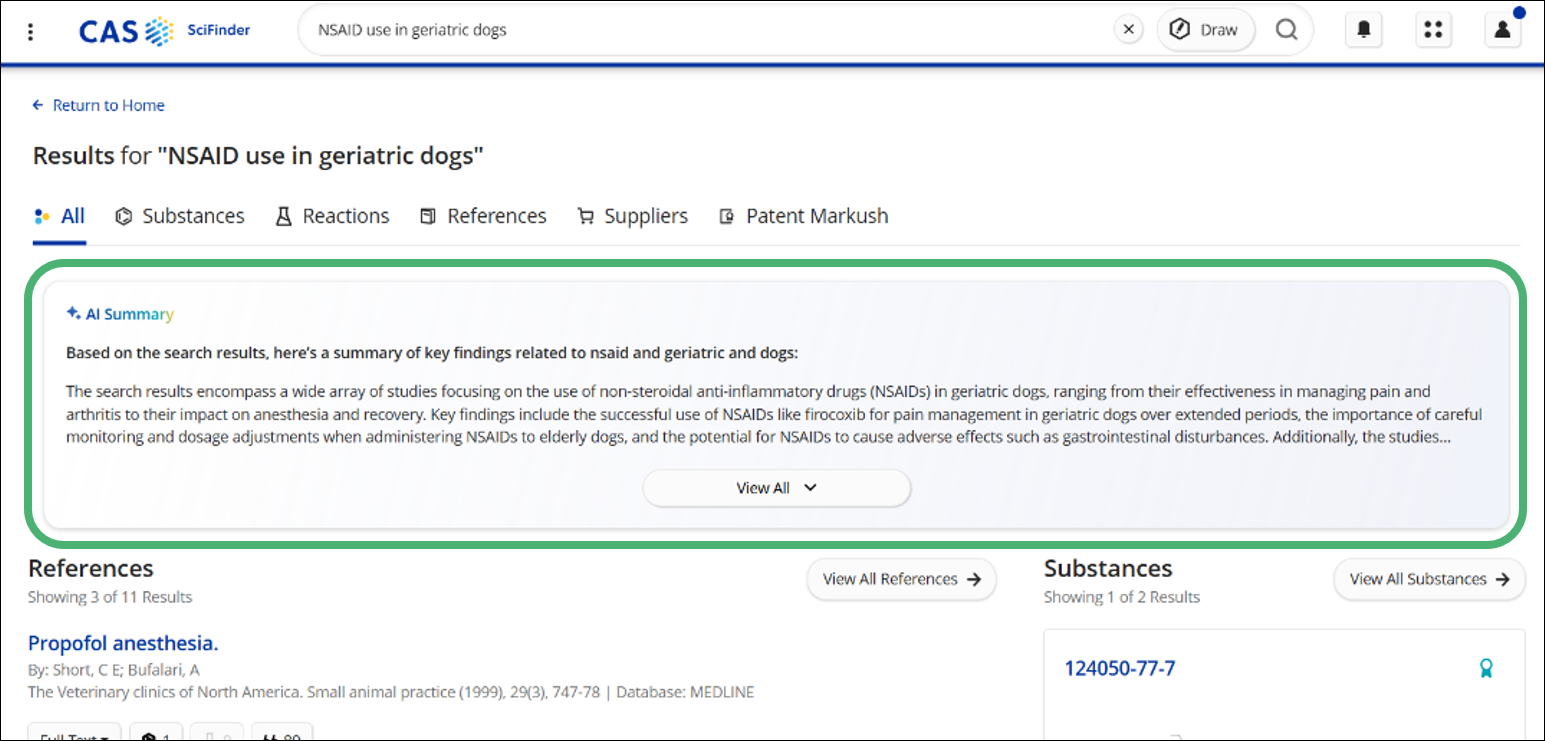Click View All References button
This screenshot has height=741, width=1545.
[x=902, y=579]
